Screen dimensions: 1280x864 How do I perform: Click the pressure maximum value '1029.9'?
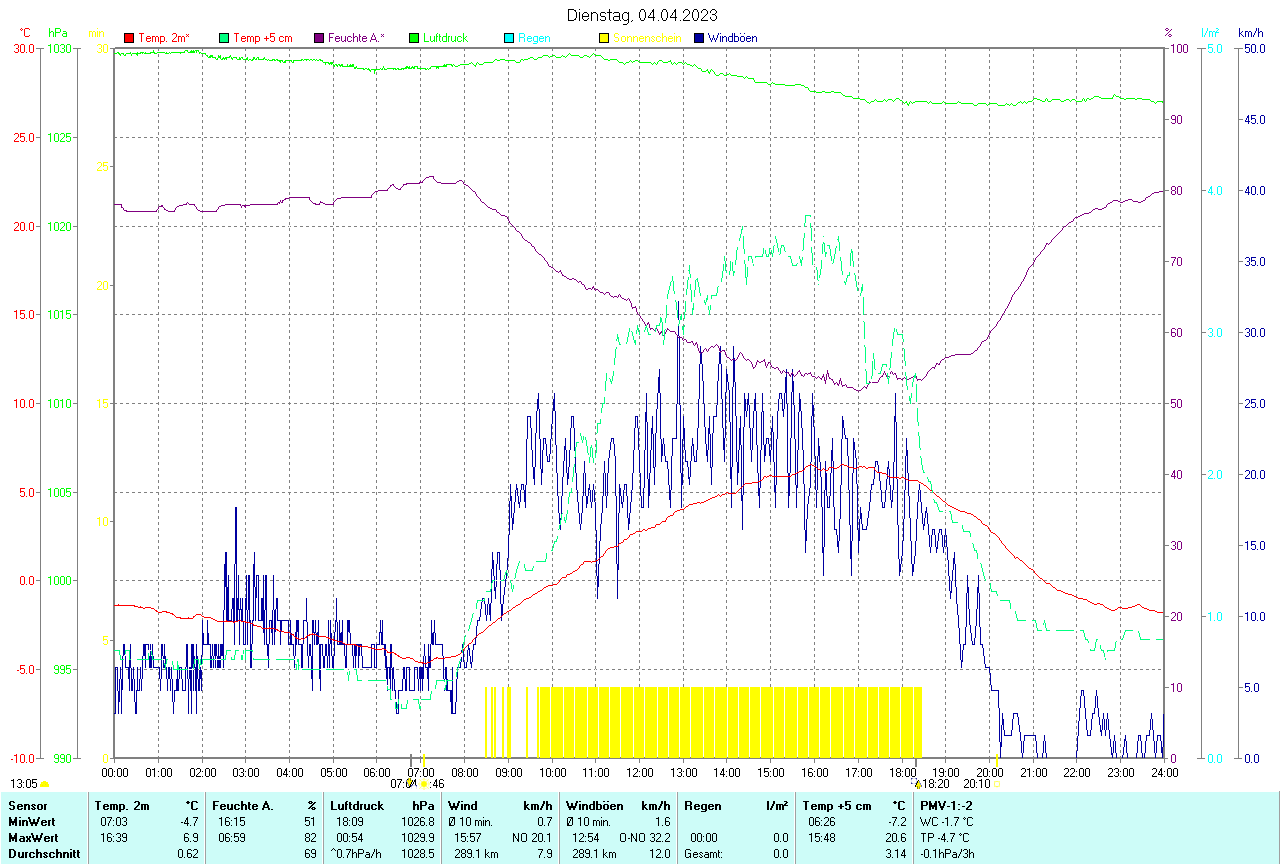click(x=418, y=838)
